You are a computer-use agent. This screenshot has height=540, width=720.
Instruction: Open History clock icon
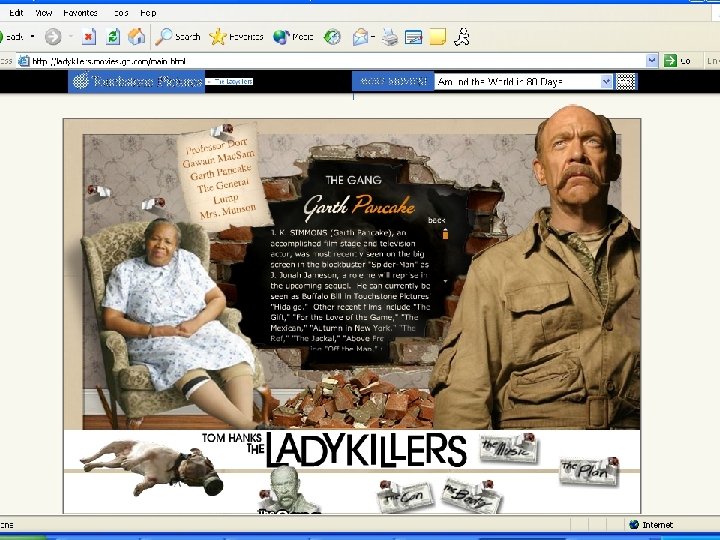332,37
